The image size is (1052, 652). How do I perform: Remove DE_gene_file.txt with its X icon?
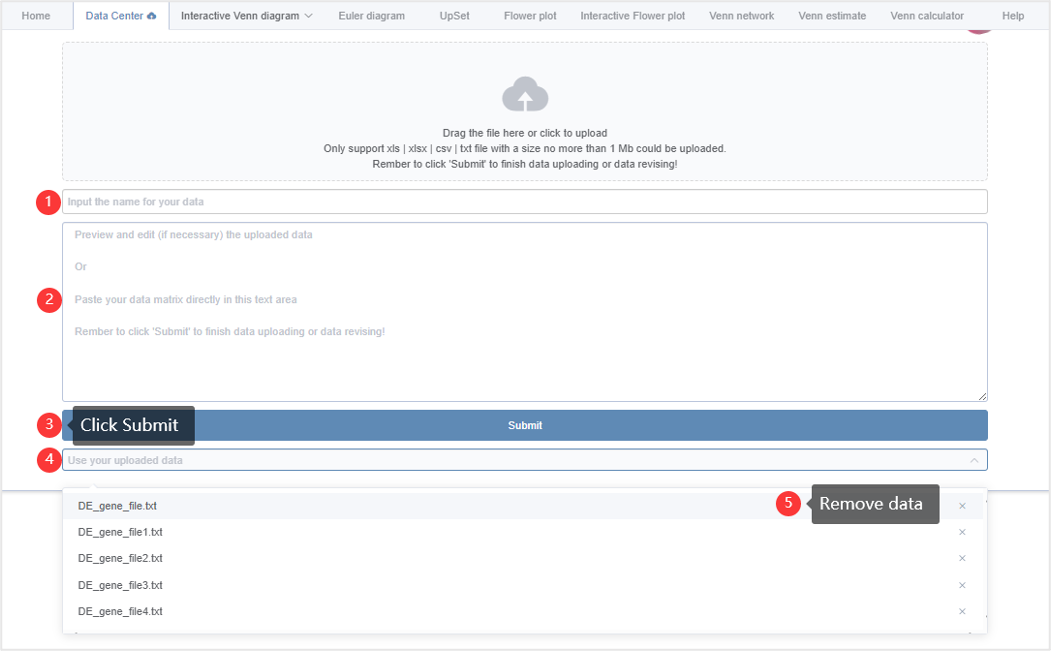pyautogui.click(x=962, y=506)
